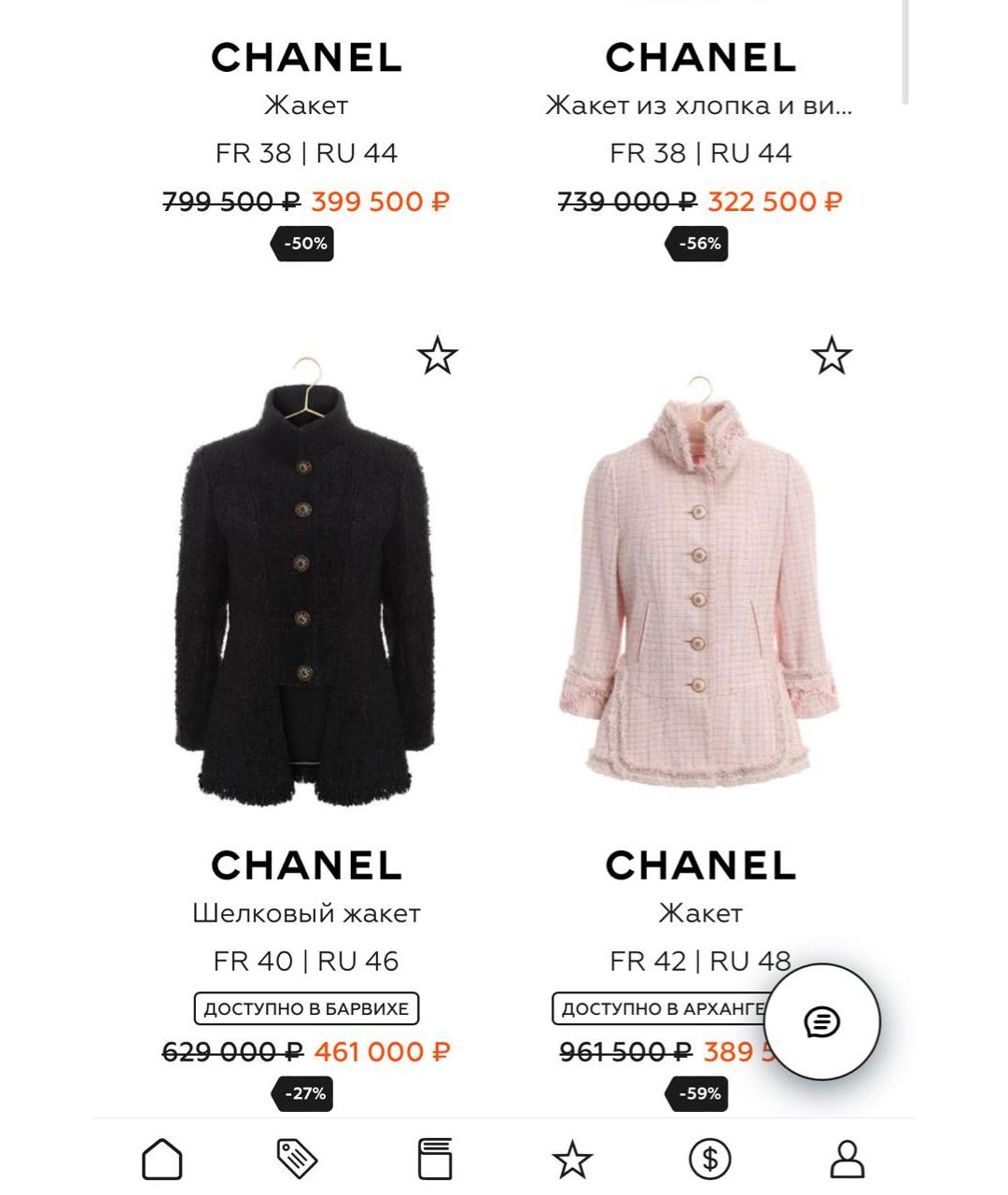Open the home tab icon
Image resolution: width=1008 pixels, height=1195 pixels.
pyautogui.click(x=162, y=1160)
